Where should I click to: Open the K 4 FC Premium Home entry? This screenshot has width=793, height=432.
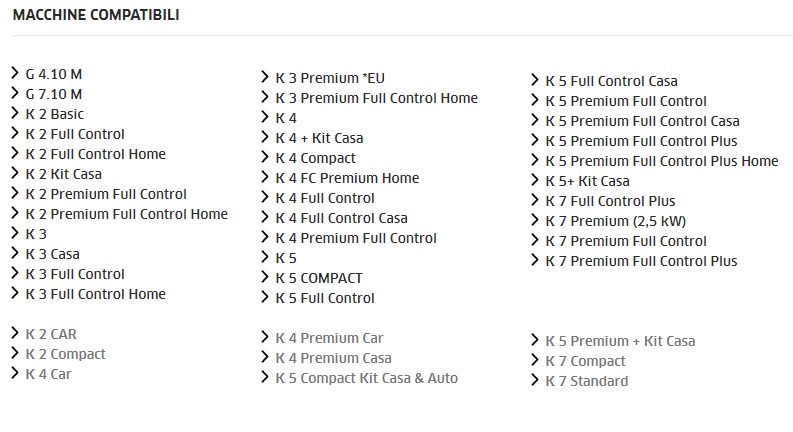point(347,178)
